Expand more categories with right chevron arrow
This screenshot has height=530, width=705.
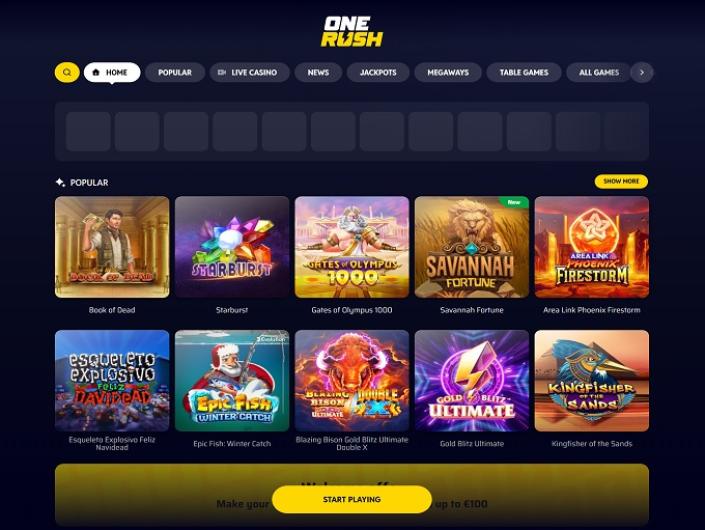coord(642,72)
